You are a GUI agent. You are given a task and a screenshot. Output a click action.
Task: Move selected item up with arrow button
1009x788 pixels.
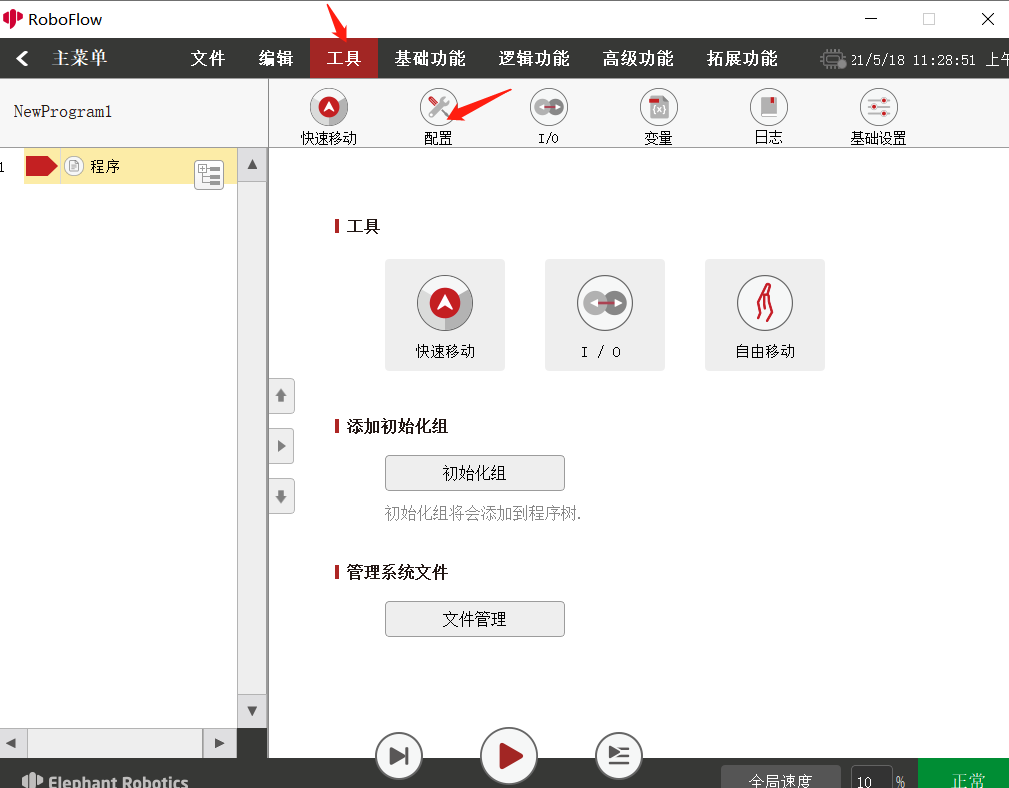(x=281, y=396)
